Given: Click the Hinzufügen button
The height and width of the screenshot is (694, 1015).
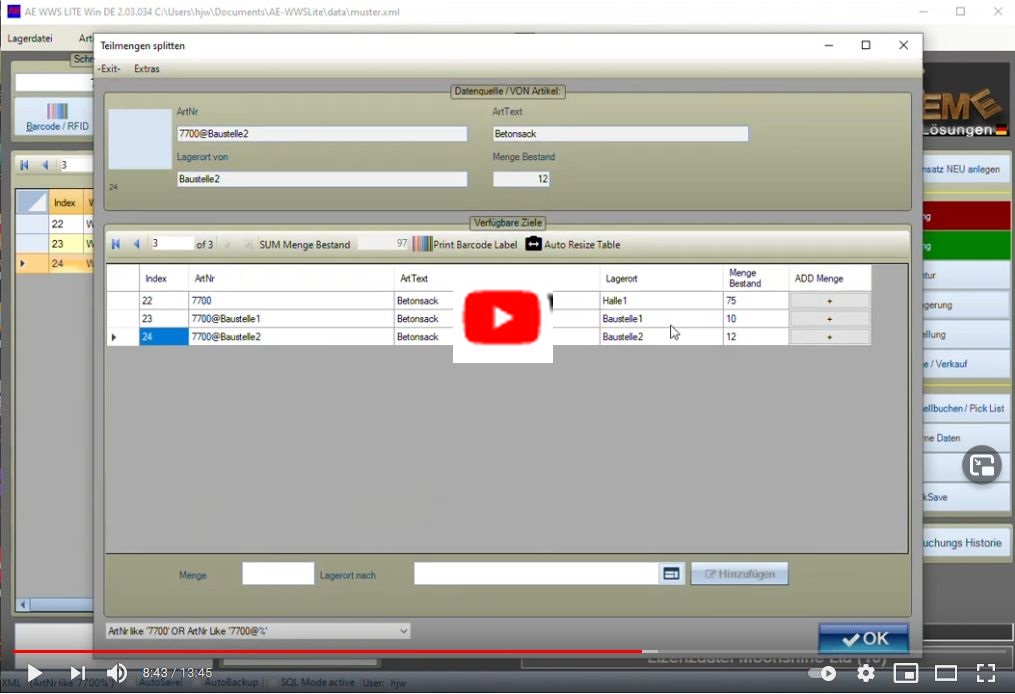Looking at the screenshot, I should 739,574.
